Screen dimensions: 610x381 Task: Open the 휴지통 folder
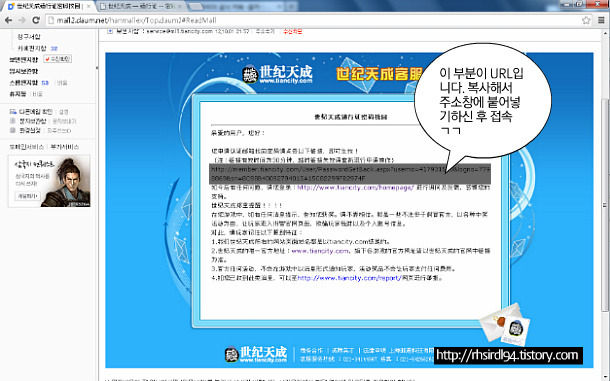click(18, 94)
